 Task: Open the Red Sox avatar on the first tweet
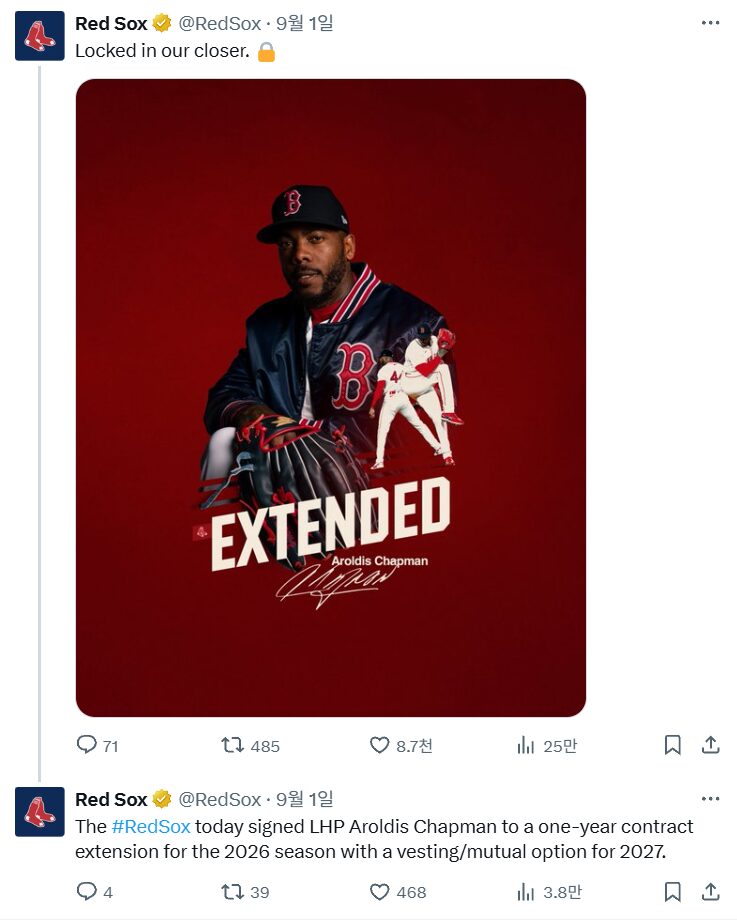(40, 36)
